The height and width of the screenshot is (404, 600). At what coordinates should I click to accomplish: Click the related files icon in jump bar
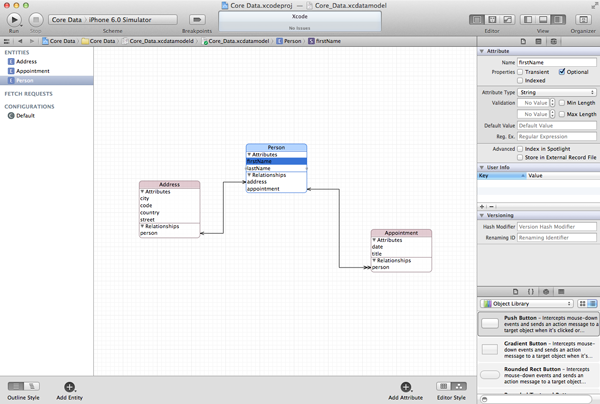(7, 41)
